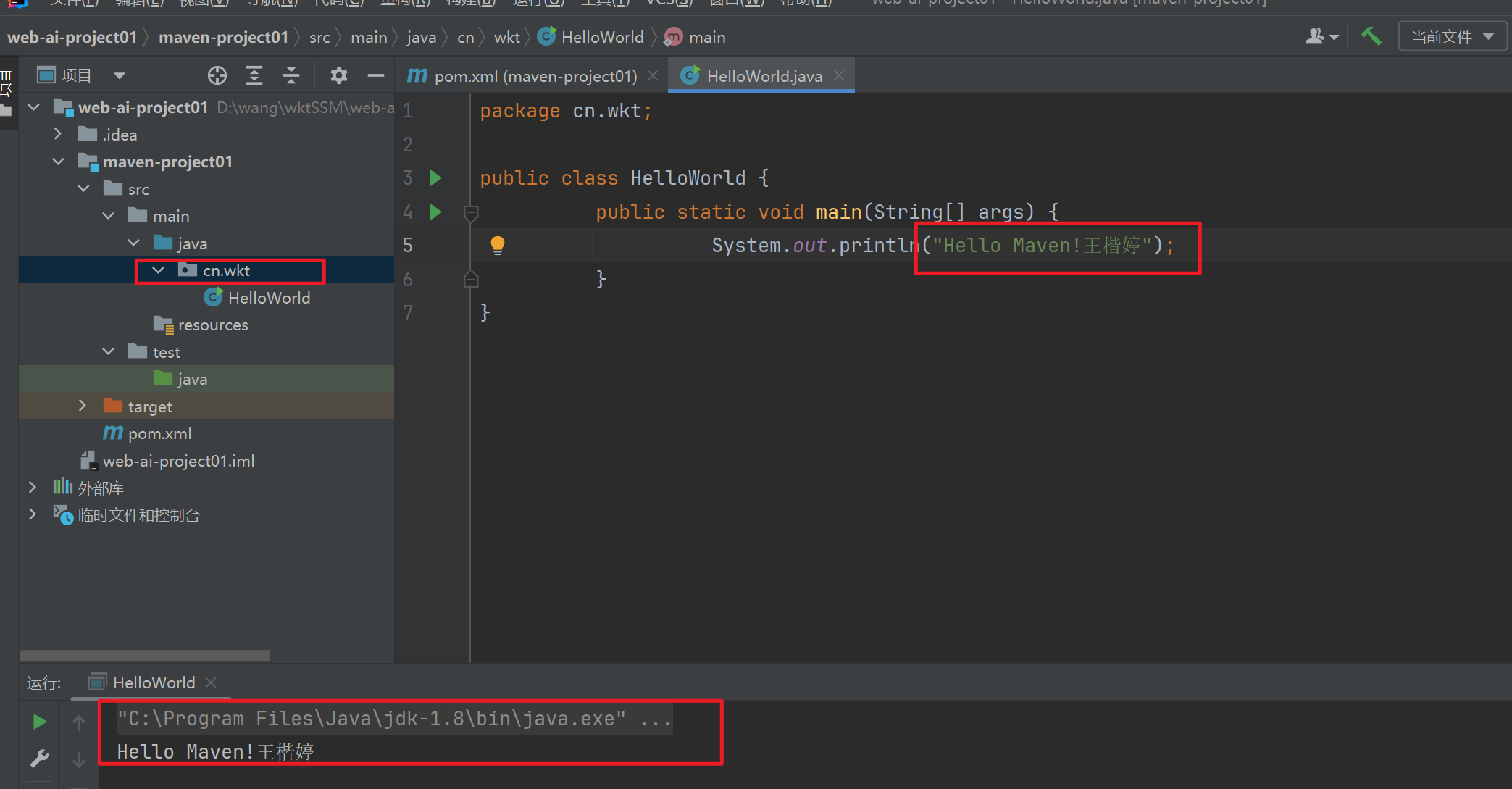1512x789 pixels.
Task: Switch to pom.xml (maven-project01) tab
Action: [535, 76]
